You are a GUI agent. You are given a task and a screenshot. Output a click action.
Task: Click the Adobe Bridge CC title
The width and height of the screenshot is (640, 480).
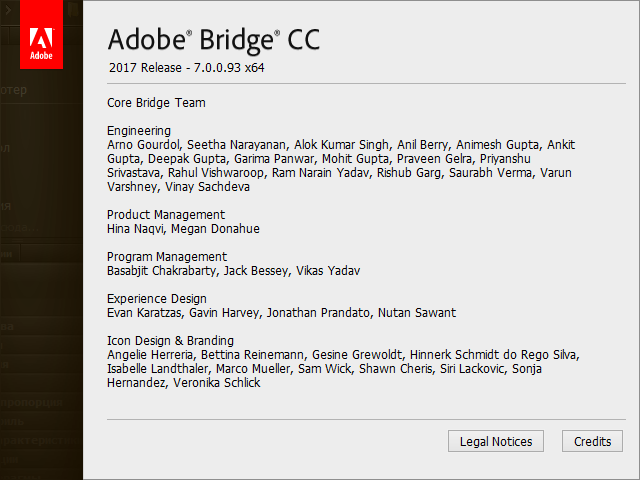[x=213, y=40]
